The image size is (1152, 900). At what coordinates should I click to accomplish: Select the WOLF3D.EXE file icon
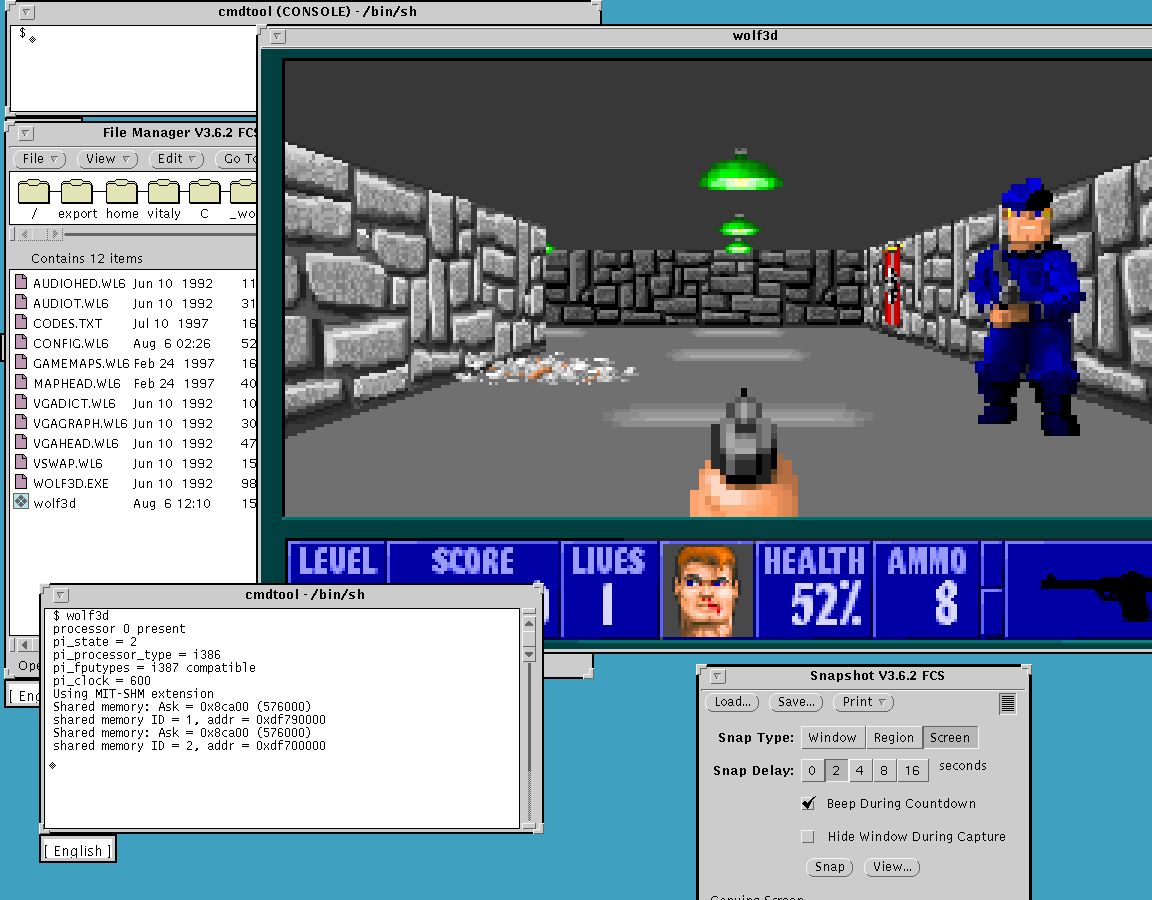(21, 483)
